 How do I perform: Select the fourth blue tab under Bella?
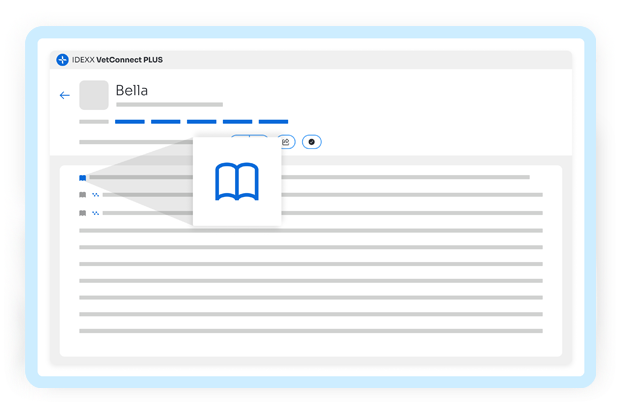tap(238, 122)
